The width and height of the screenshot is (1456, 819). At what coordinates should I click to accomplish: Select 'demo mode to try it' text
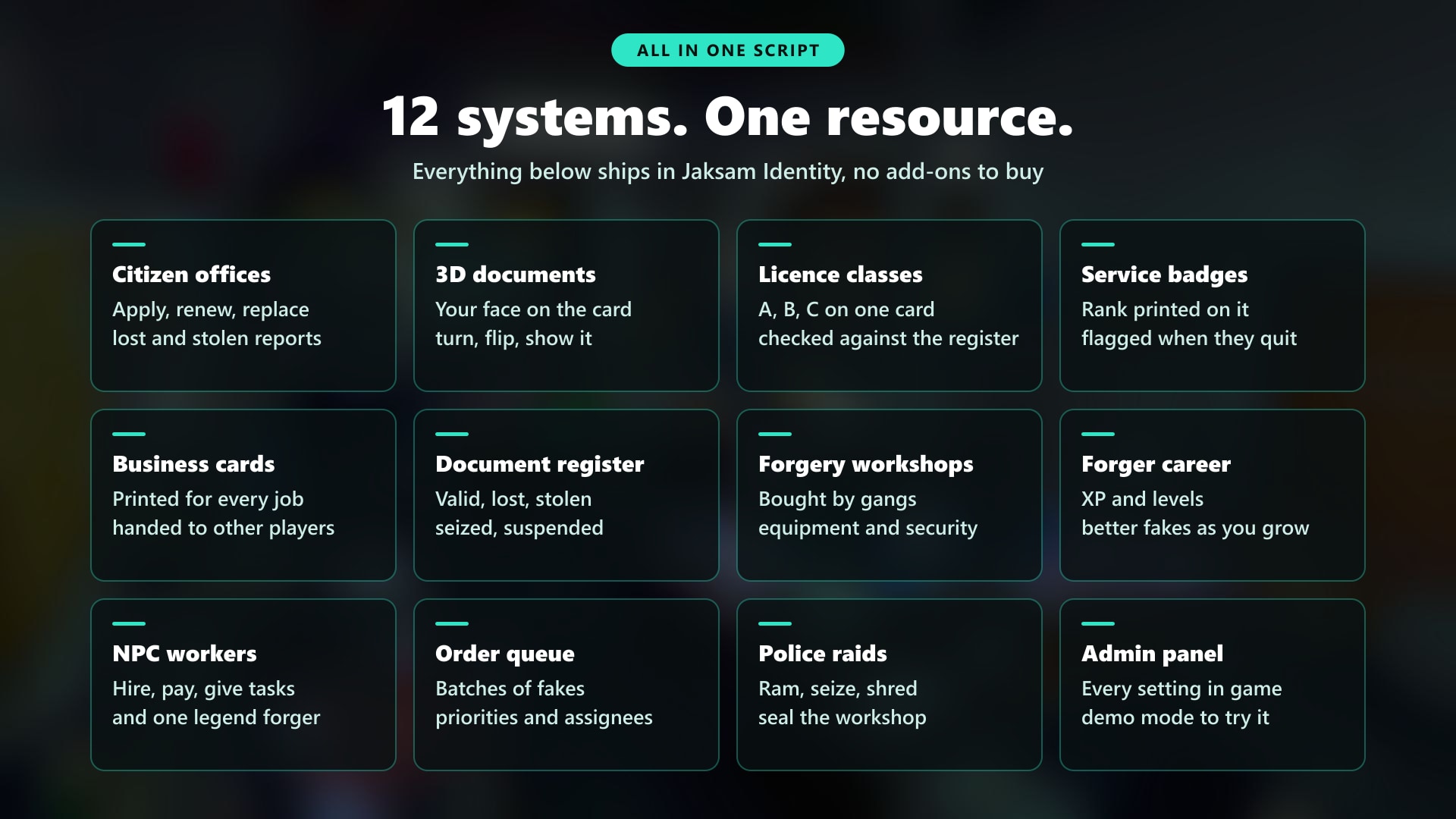(1175, 717)
